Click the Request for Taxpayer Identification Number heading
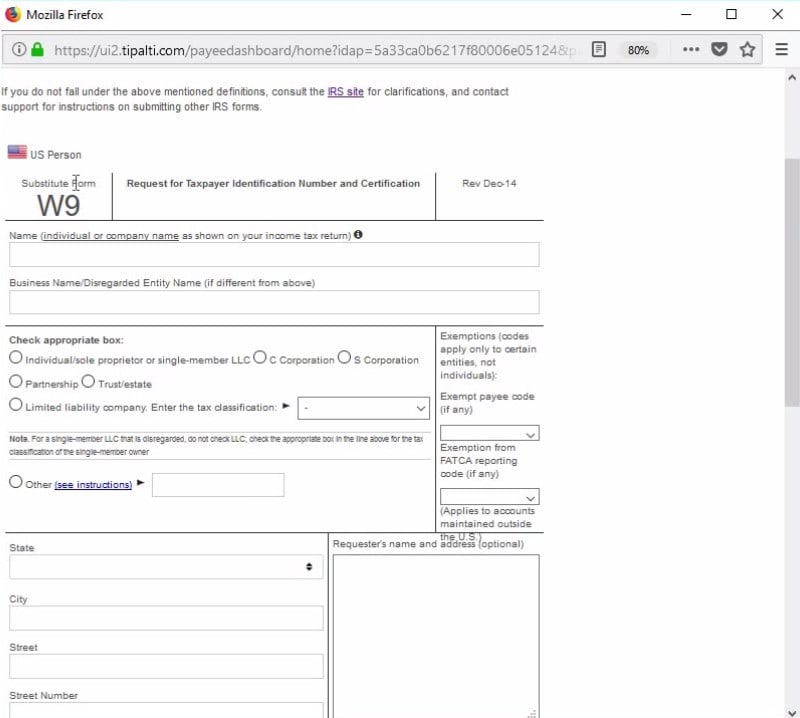The height and width of the screenshot is (718, 800). 273,183
